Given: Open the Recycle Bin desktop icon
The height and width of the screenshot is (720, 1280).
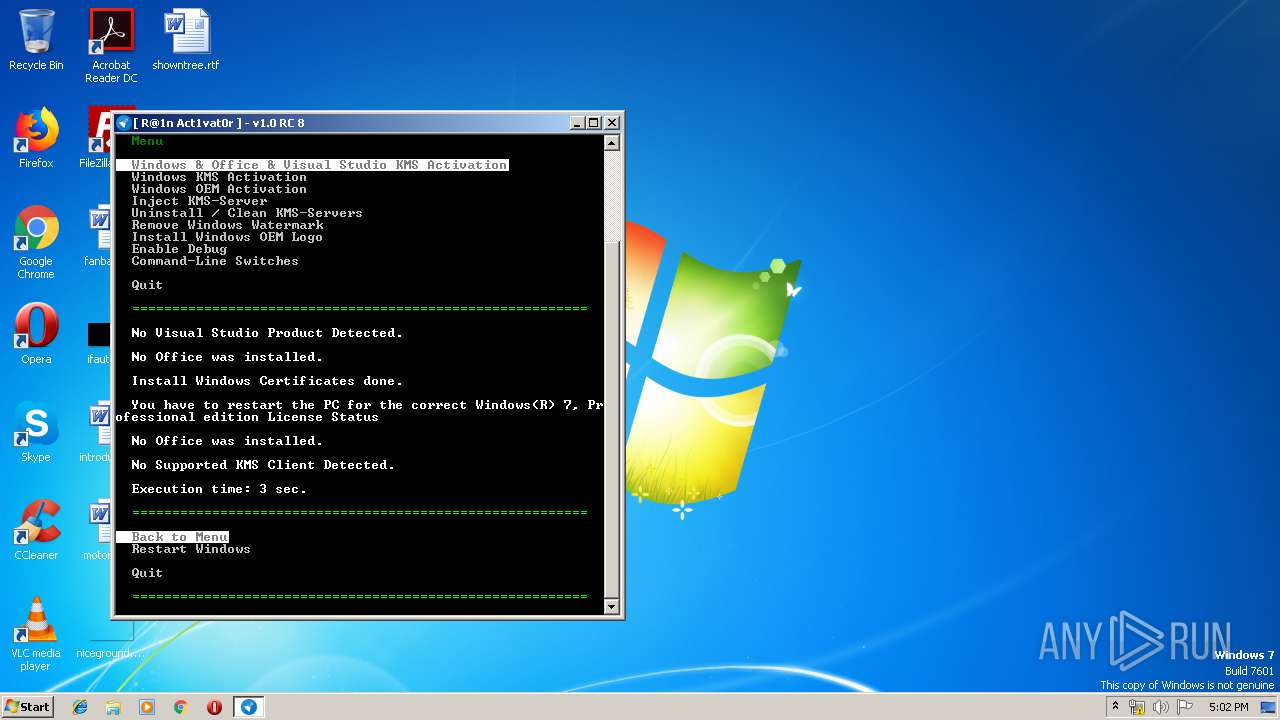Looking at the screenshot, I should [x=36, y=41].
